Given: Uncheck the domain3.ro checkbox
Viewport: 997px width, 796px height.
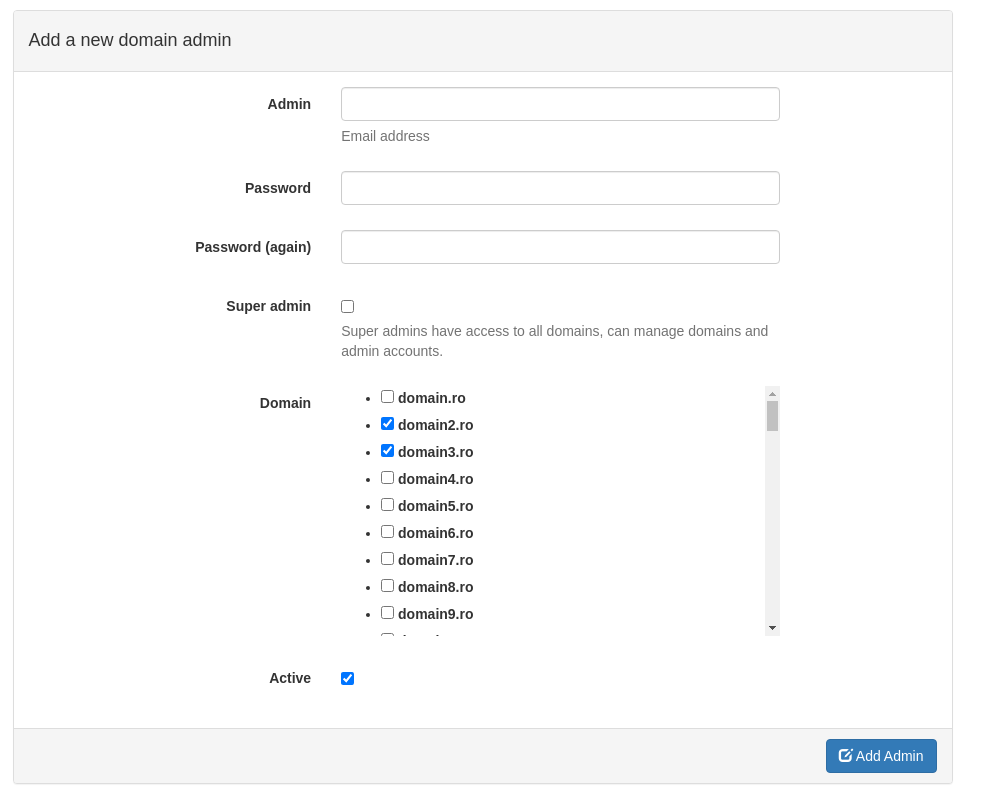Looking at the screenshot, I should 387,450.
